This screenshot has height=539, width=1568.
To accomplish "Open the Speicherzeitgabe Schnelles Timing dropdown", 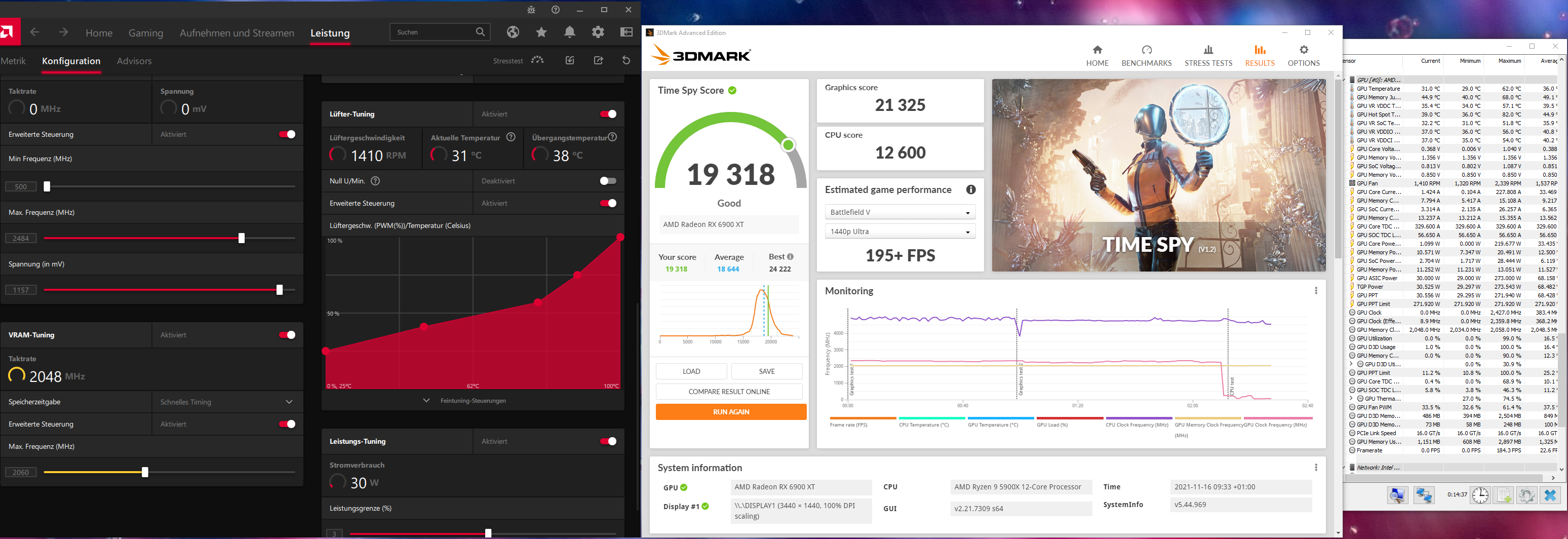I will 227,402.
